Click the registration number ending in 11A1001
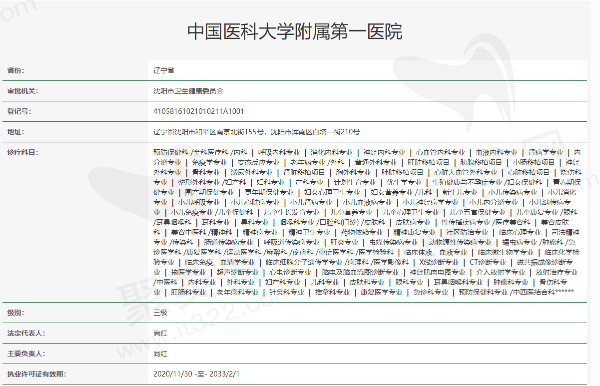 click(199, 111)
